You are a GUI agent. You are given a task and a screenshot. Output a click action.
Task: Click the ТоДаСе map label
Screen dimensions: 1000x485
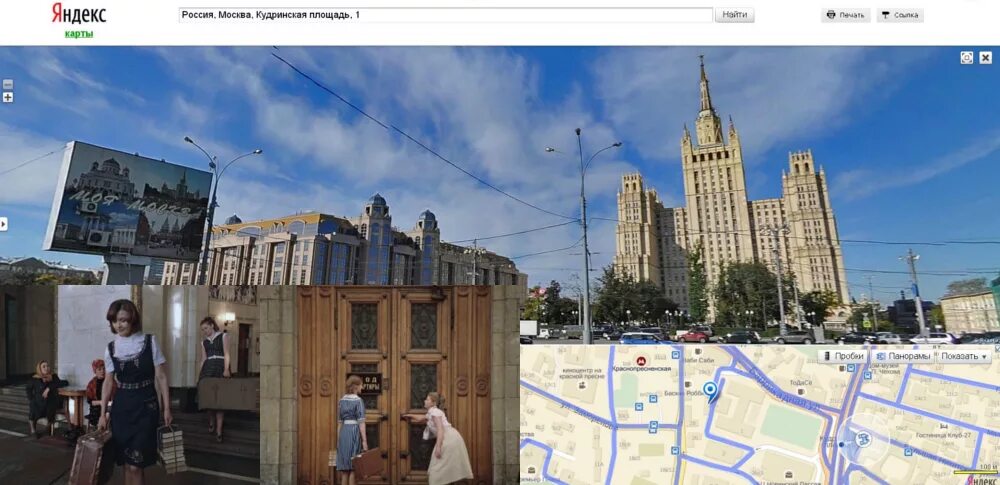(x=801, y=382)
